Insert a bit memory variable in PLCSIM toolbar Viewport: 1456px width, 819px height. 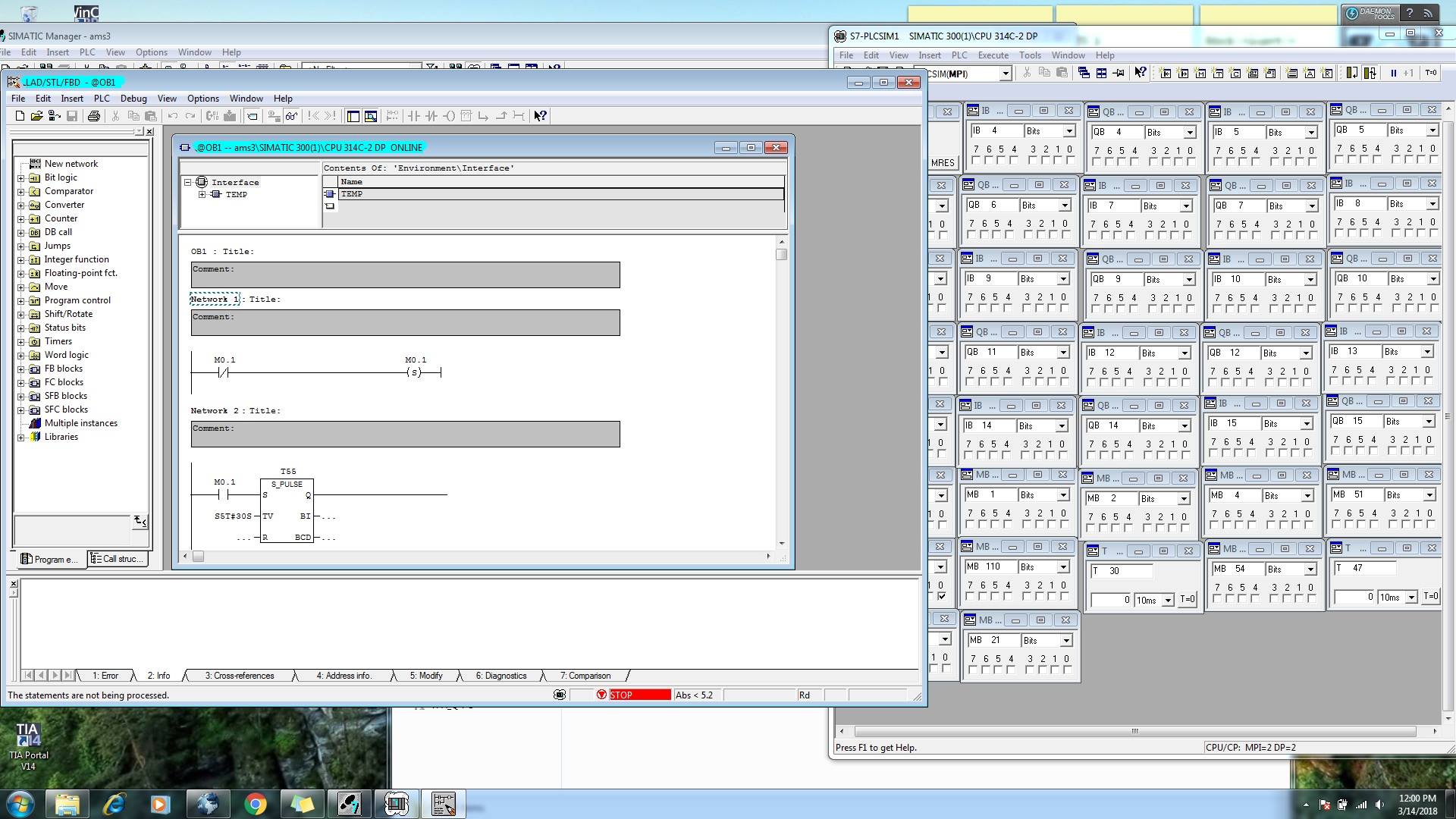coord(1200,73)
